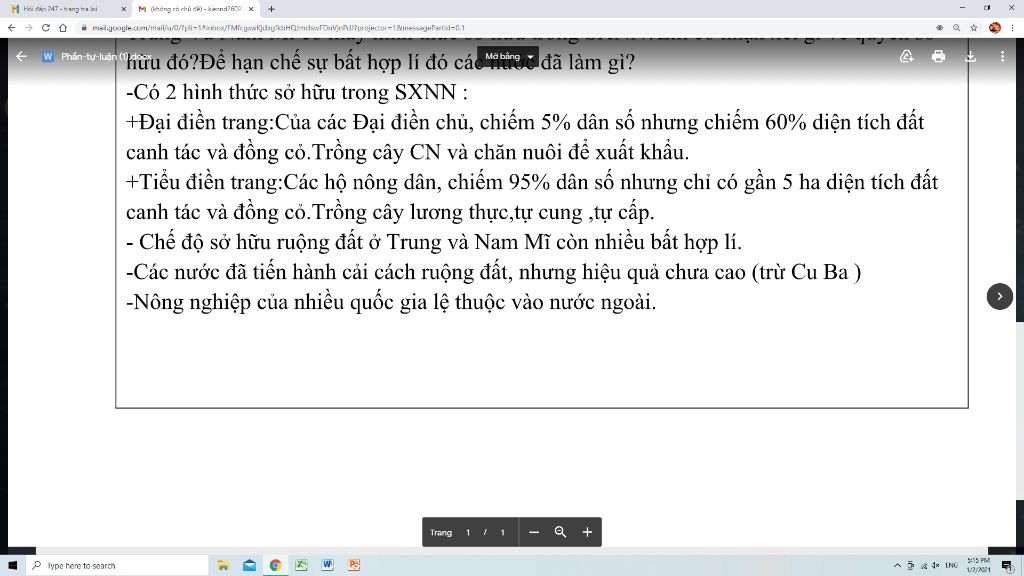Download the document file
This screenshot has width=1024, height=576.
pos(970,56)
